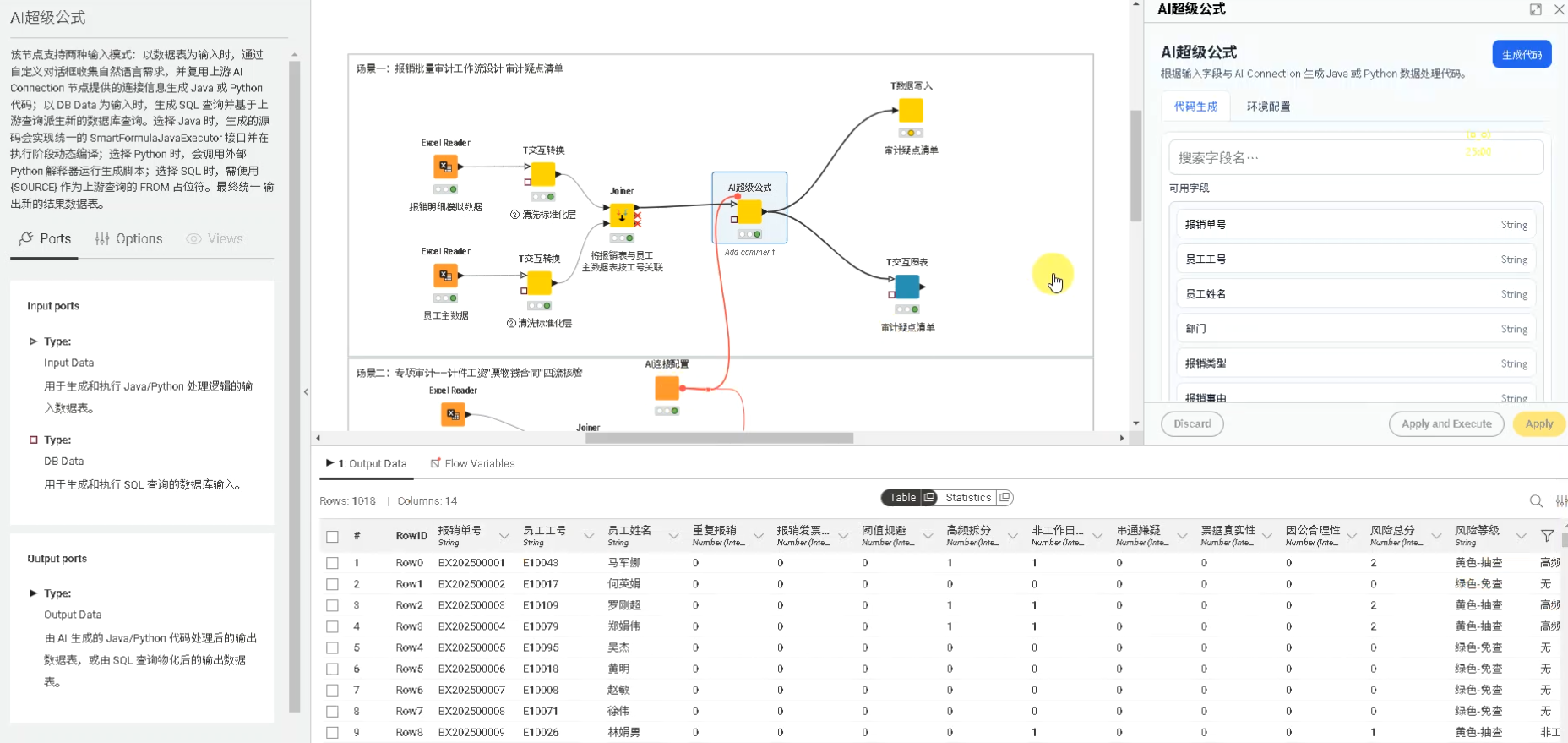
Task: Open the table view settings sliders icon
Action: point(1561,501)
